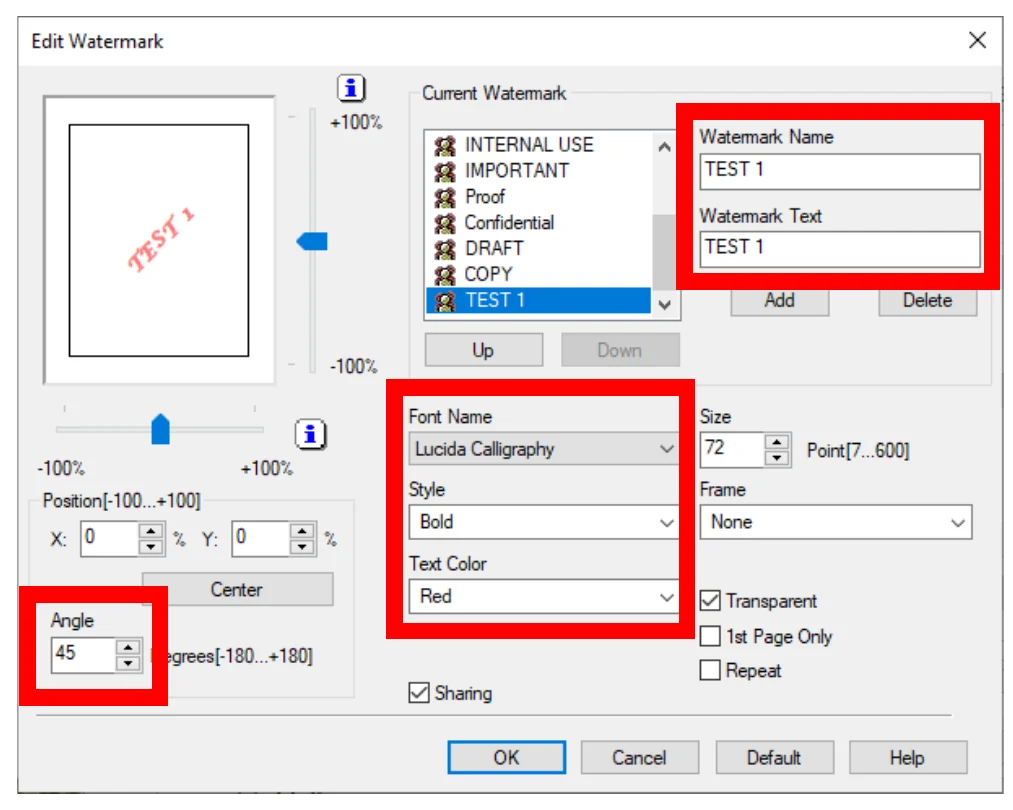Decrease Size with down stepper arrow
Screen dimensions: 1013x810
(777, 458)
